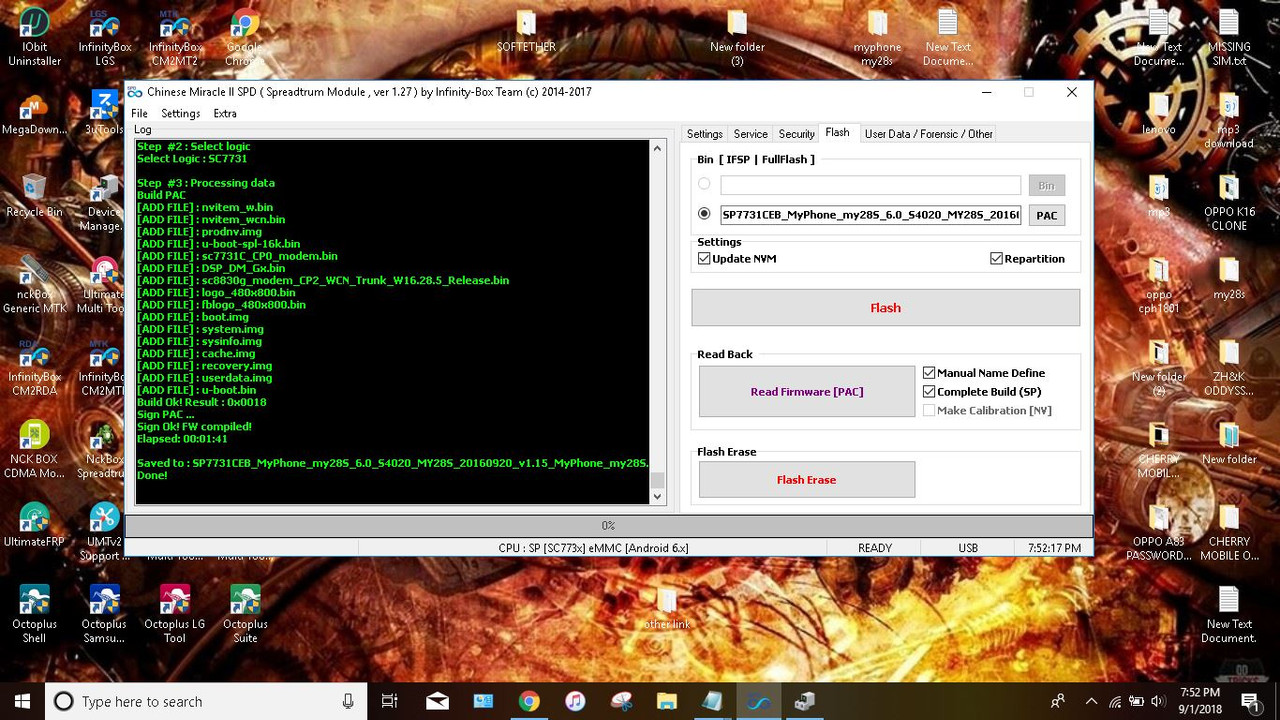The height and width of the screenshot is (720, 1280).
Task: Click the 'Sign Ok! FW compiled!' log line
Action: click(194, 426)
